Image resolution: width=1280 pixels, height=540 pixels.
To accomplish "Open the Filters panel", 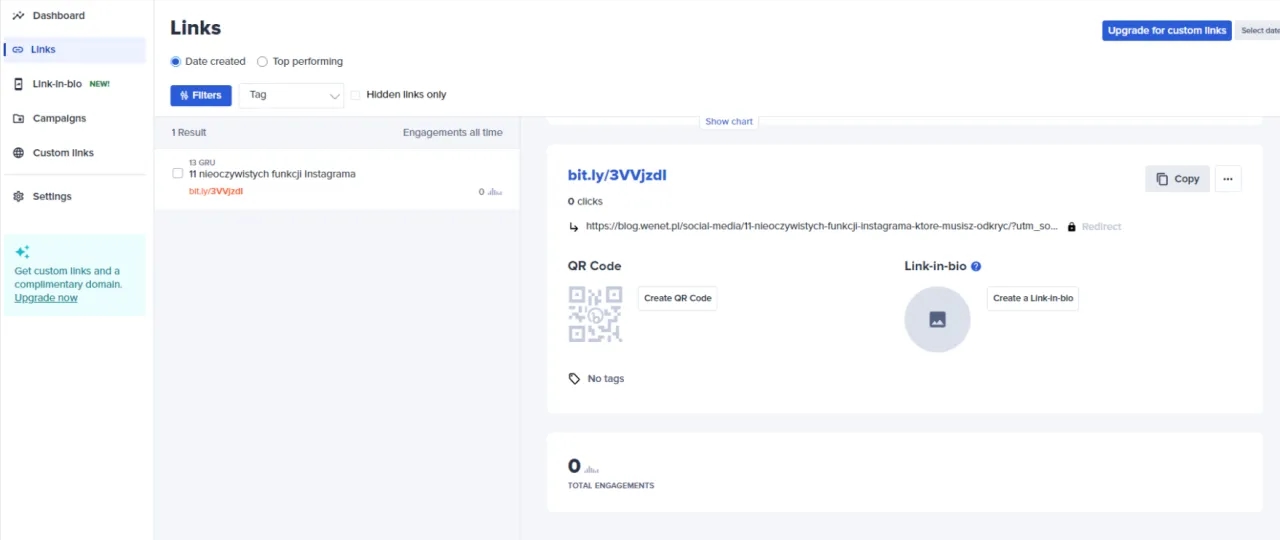I will point(201,95).
